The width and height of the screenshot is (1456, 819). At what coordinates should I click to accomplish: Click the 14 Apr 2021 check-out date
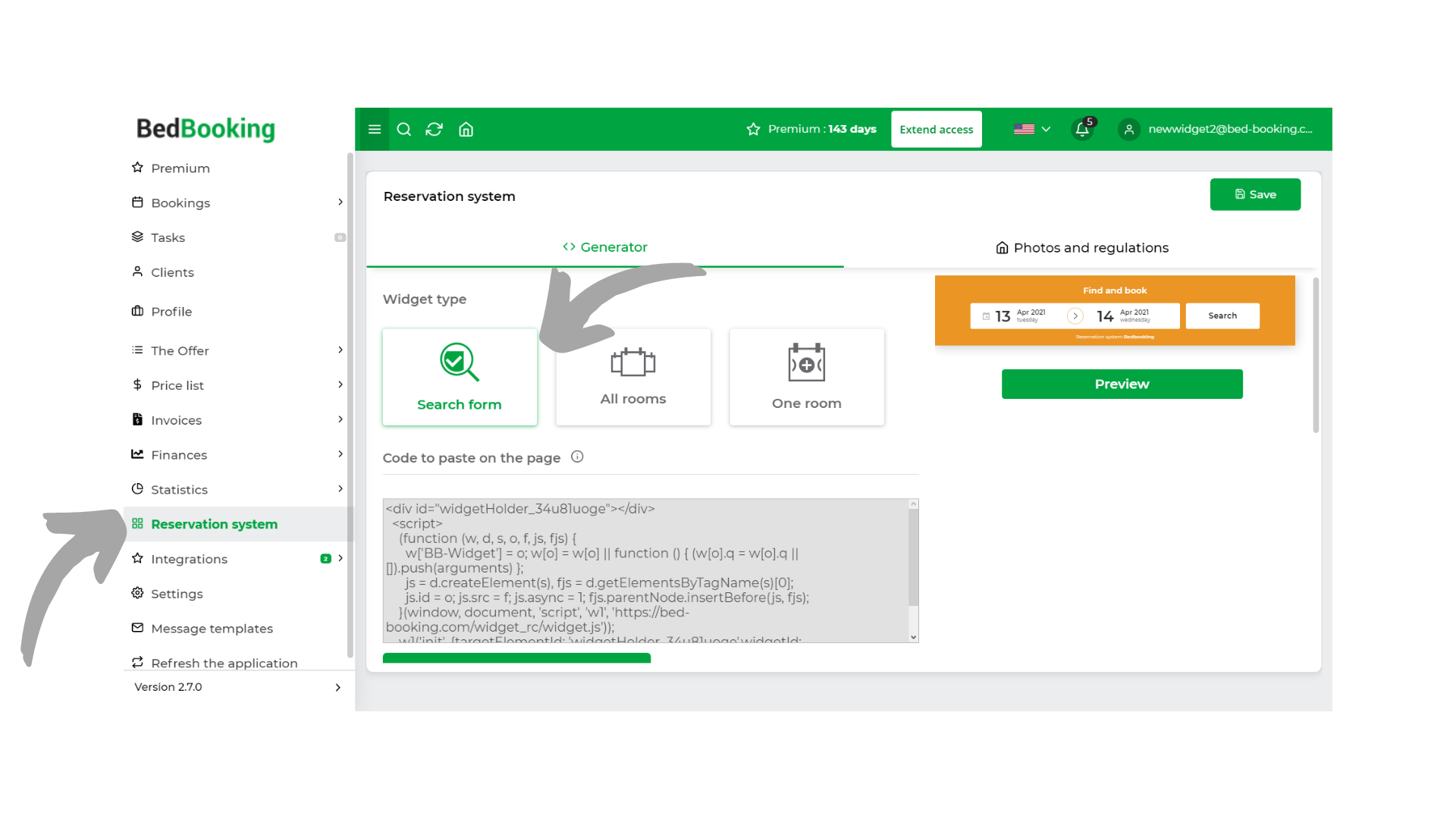(x=1124, y=316)
